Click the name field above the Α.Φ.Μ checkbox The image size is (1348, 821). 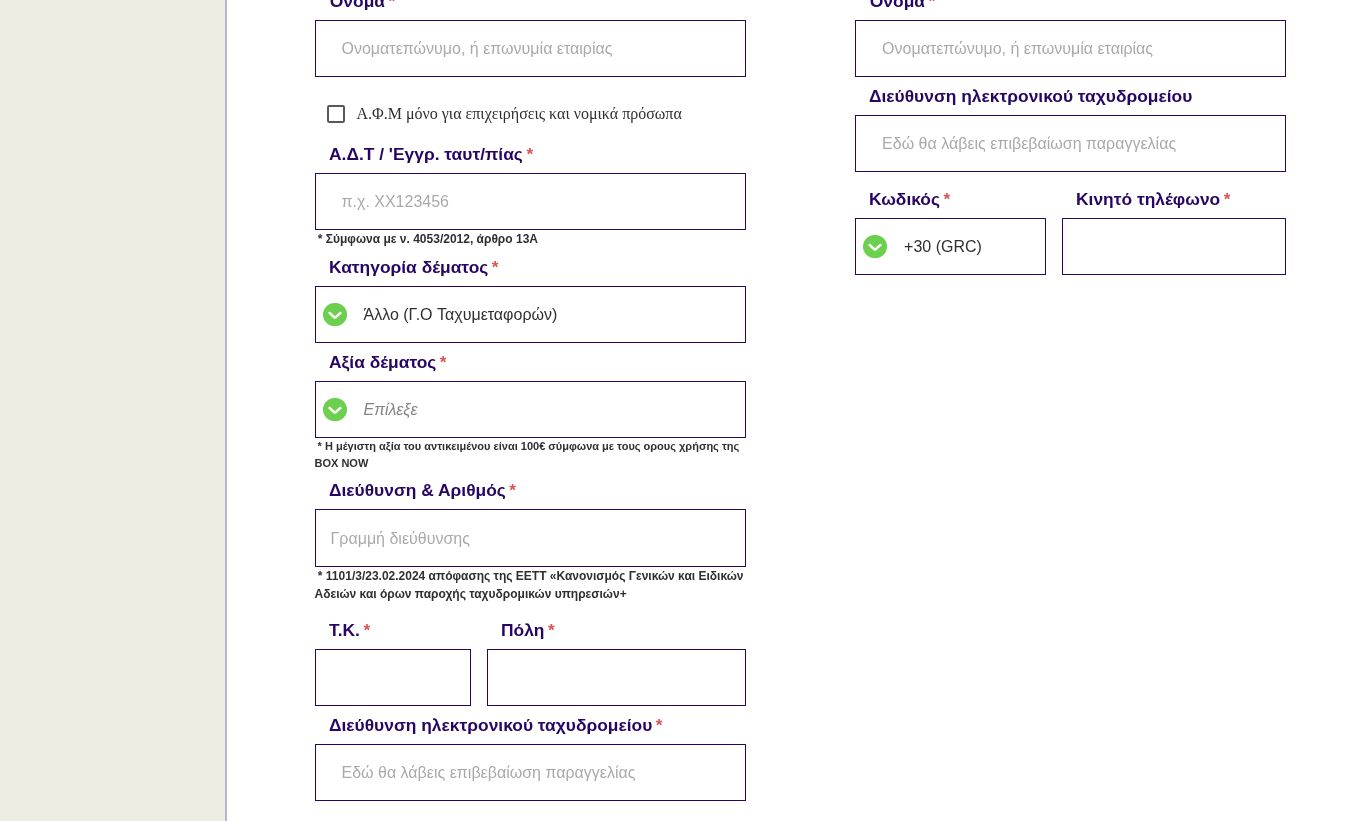pyautogui.click(x=530, y=49)
